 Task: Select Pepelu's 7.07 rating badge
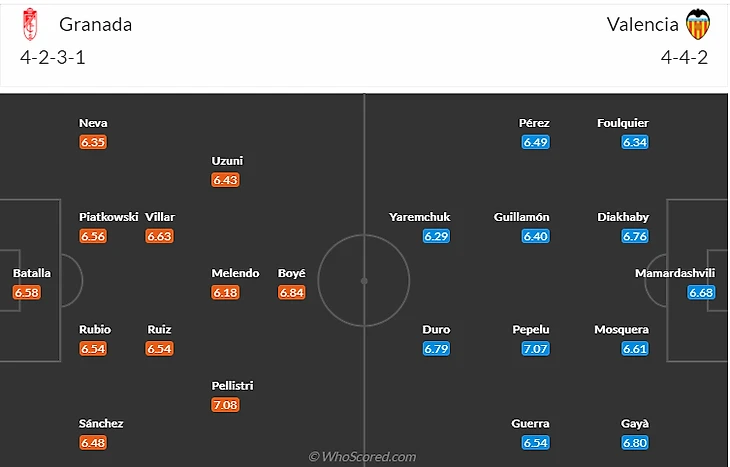535,348
